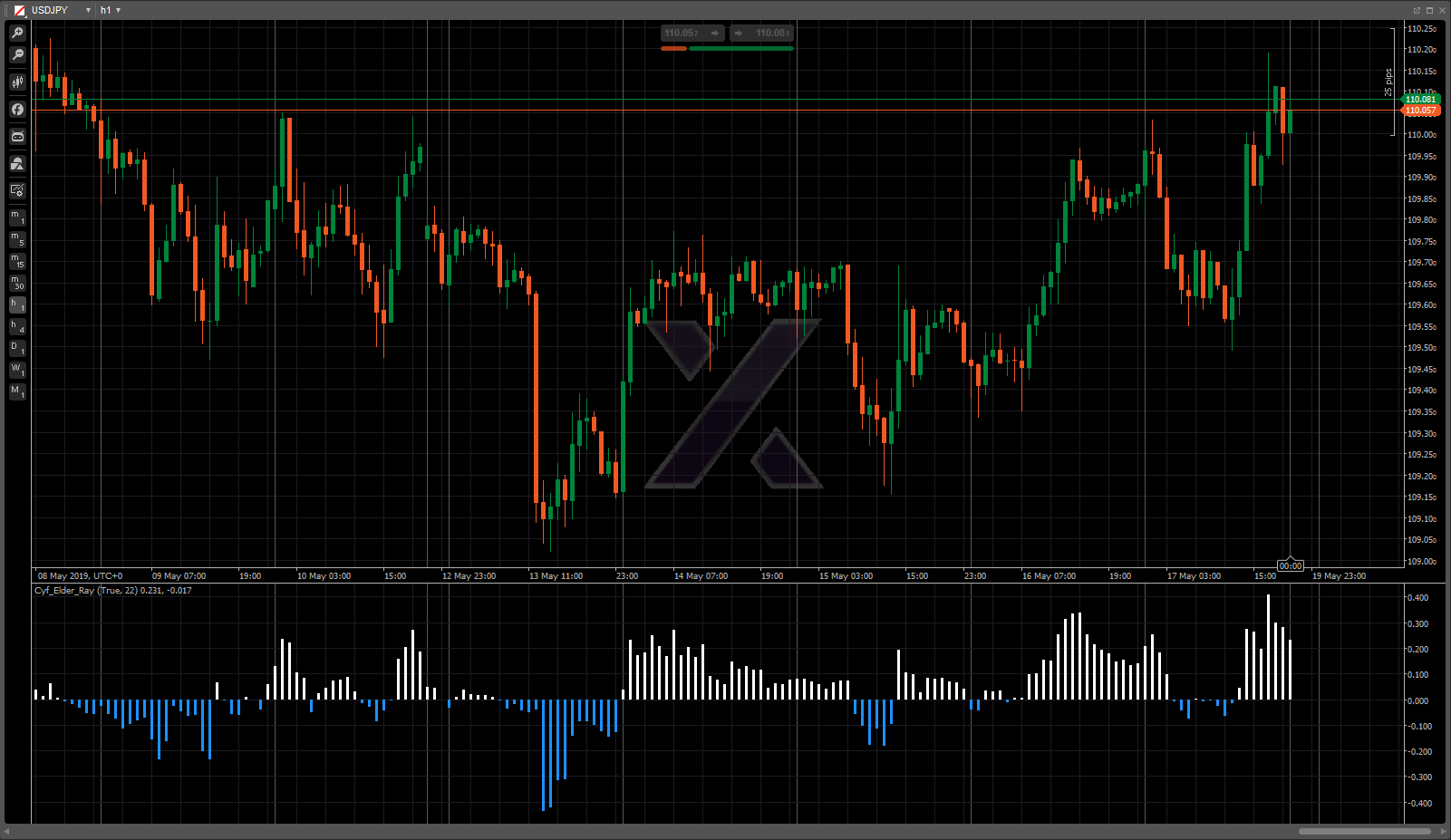Change chart type with the candlestick icon
The width and height of the screenshot is (1451, 840).
17,82
